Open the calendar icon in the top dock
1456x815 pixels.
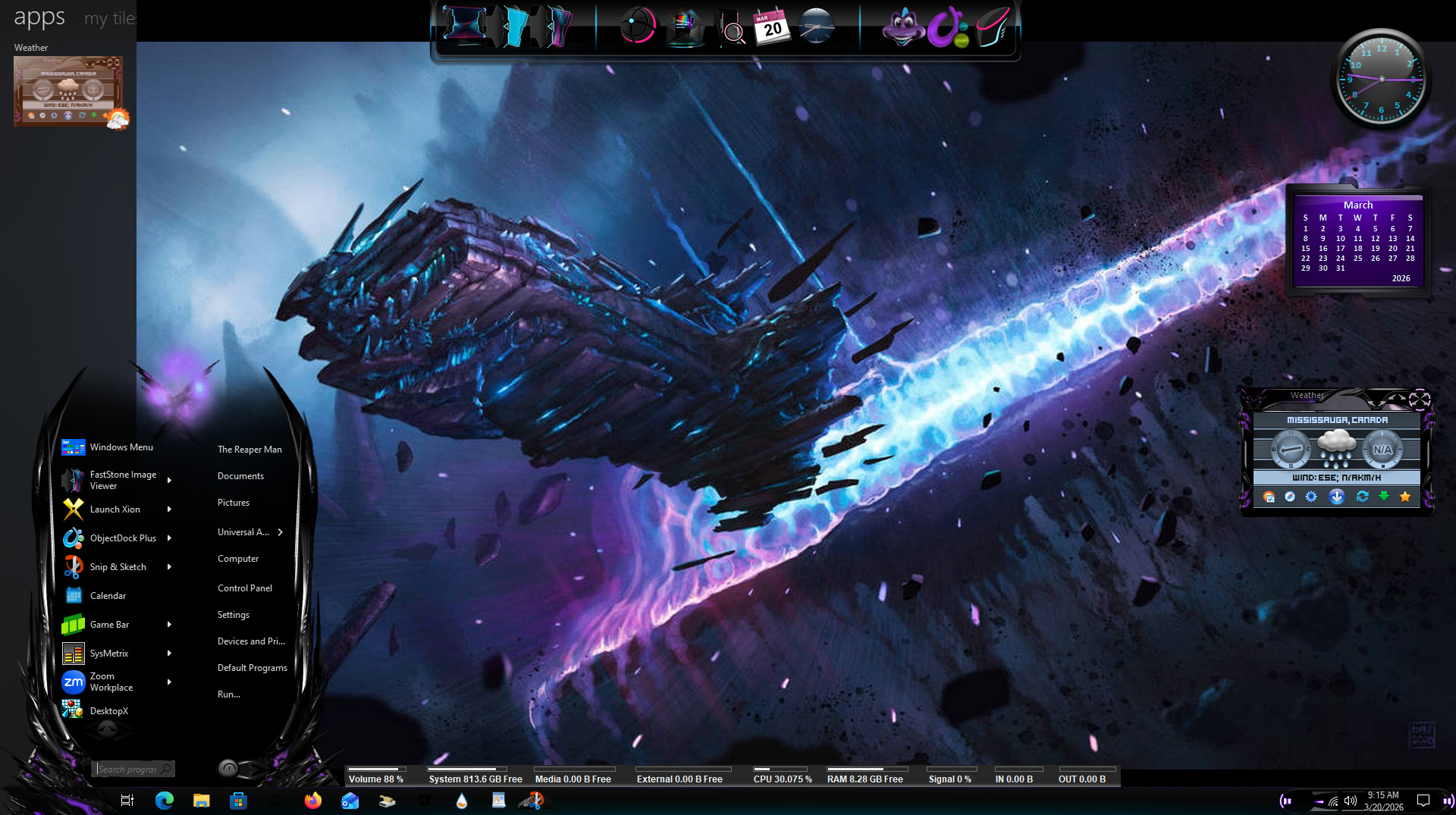(772, 27)
